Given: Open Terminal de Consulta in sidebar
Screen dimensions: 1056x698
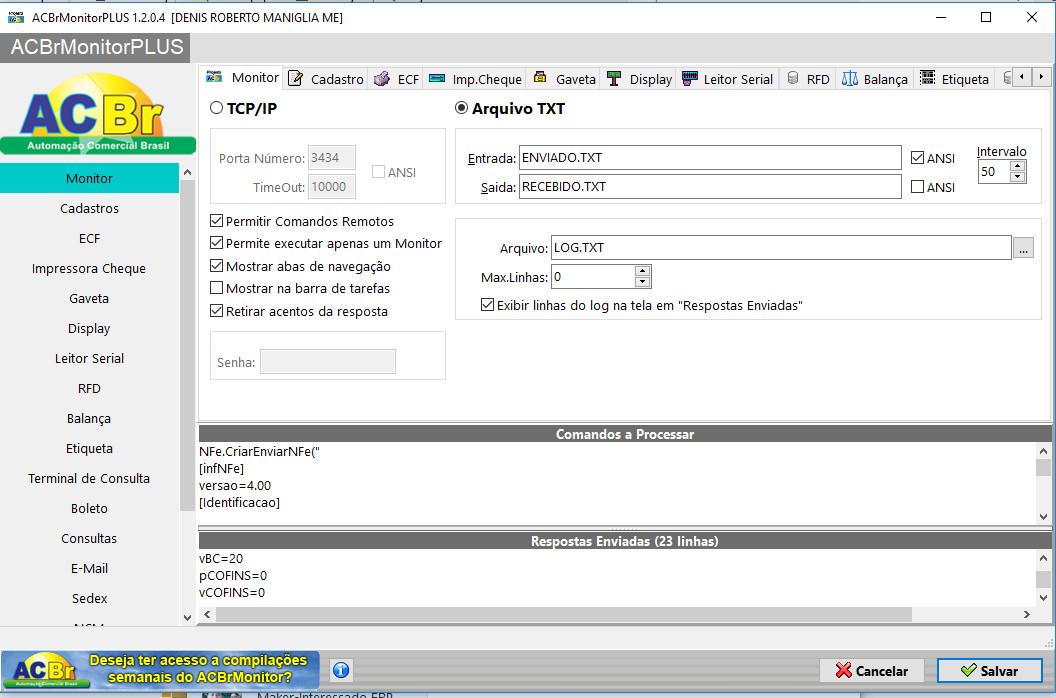Looking at the screenshot, I should 90,478.
